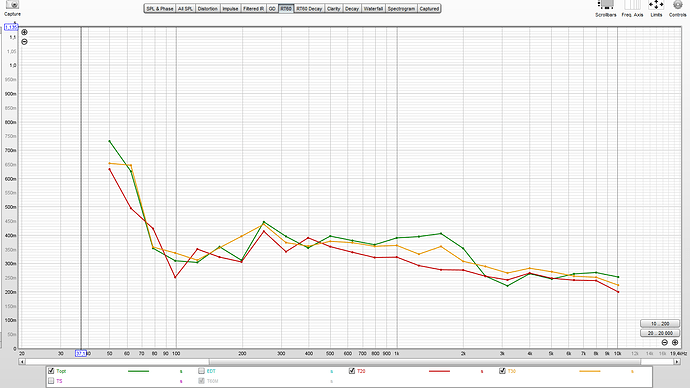Viewport: 690px width, 388px height.
Task: Click the horizontal scrollbar right arrow
Action: click(x=677, y=362)
